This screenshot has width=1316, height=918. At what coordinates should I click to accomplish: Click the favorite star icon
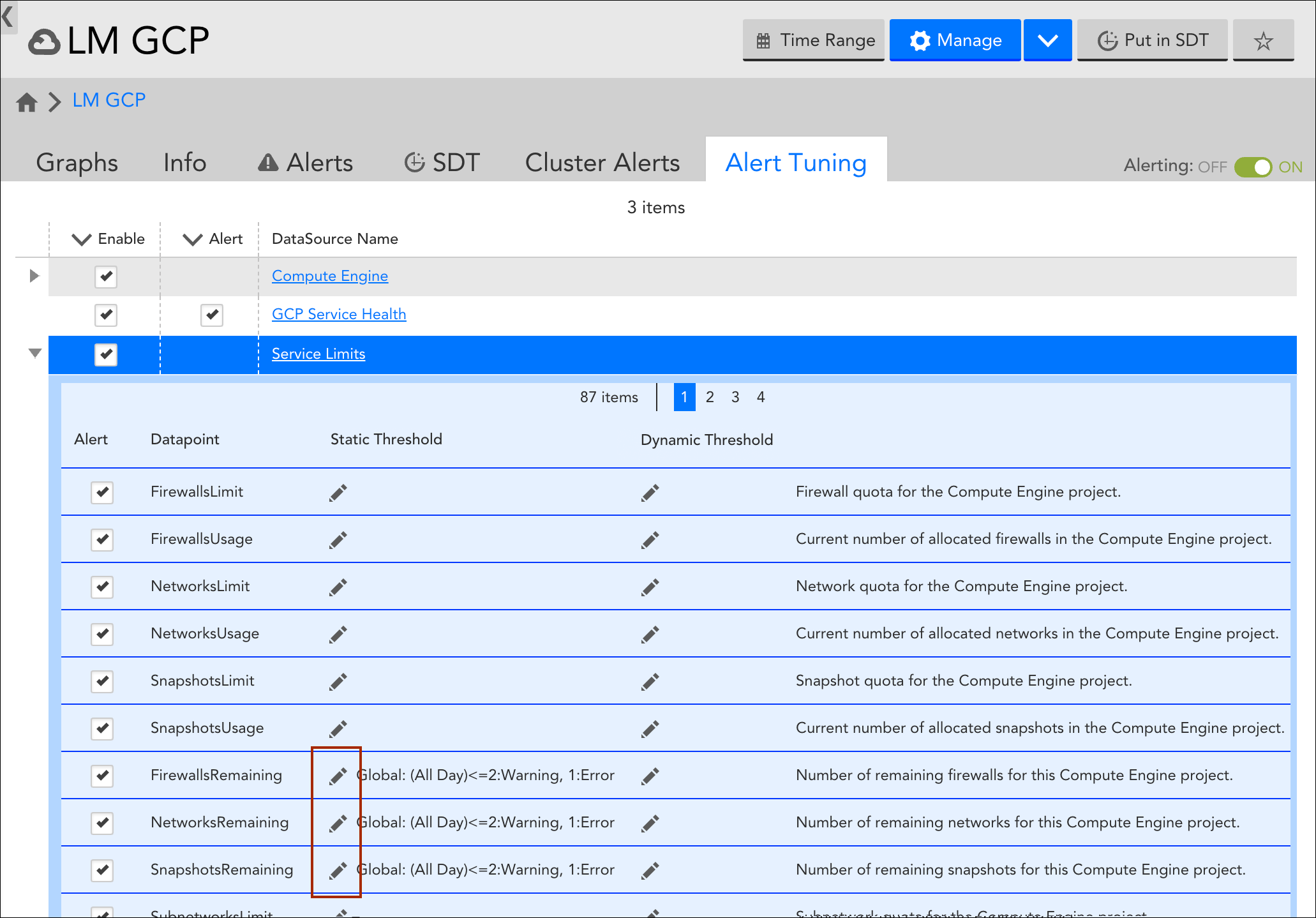[x=1262, y=41]
